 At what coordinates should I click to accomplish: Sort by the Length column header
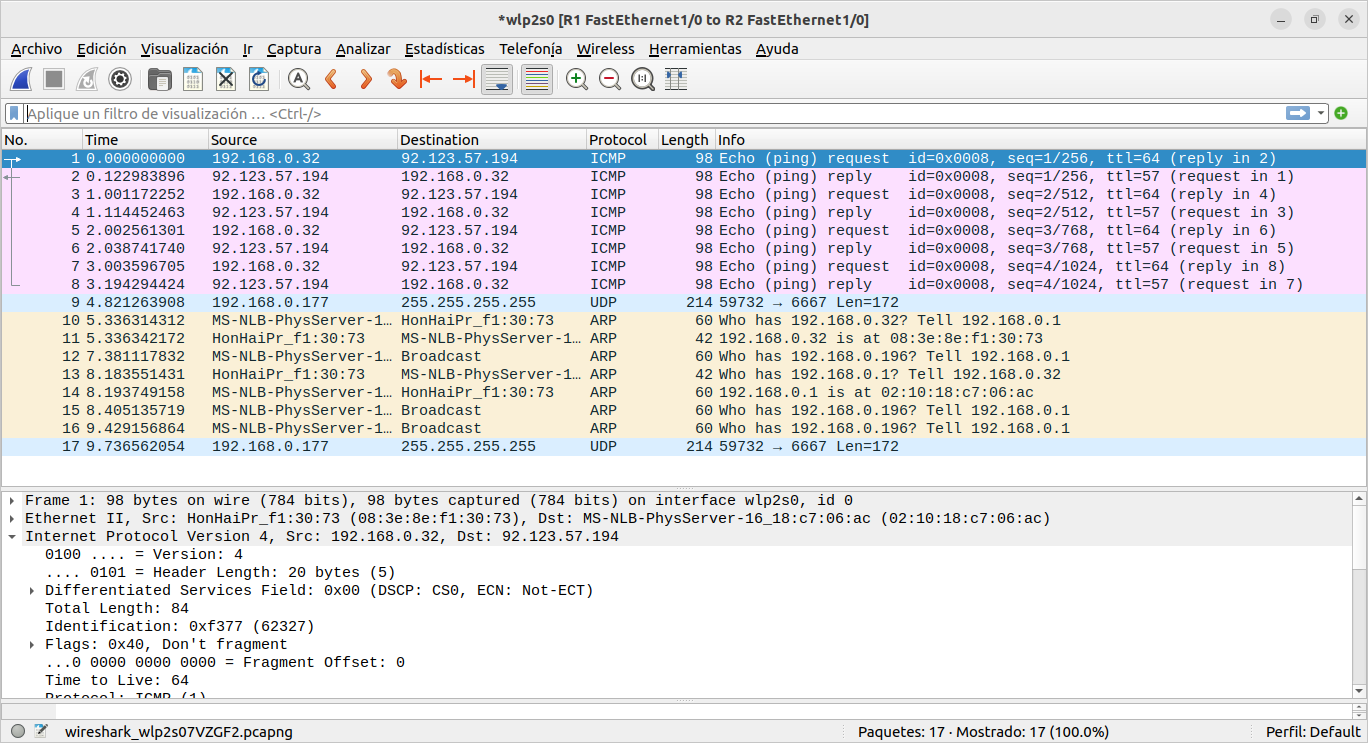click(x=685, y=140)
